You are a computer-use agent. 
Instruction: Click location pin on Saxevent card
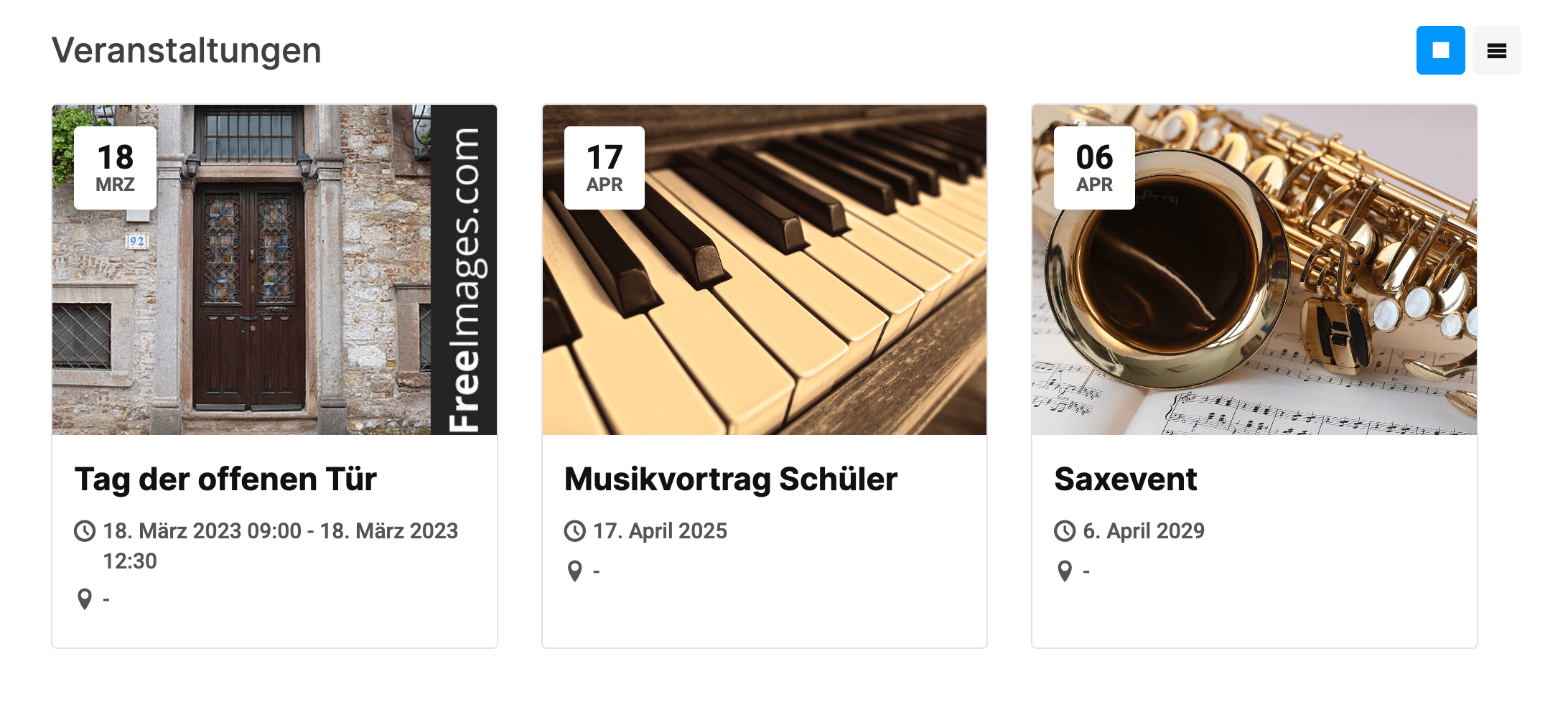pos(1065,571)
